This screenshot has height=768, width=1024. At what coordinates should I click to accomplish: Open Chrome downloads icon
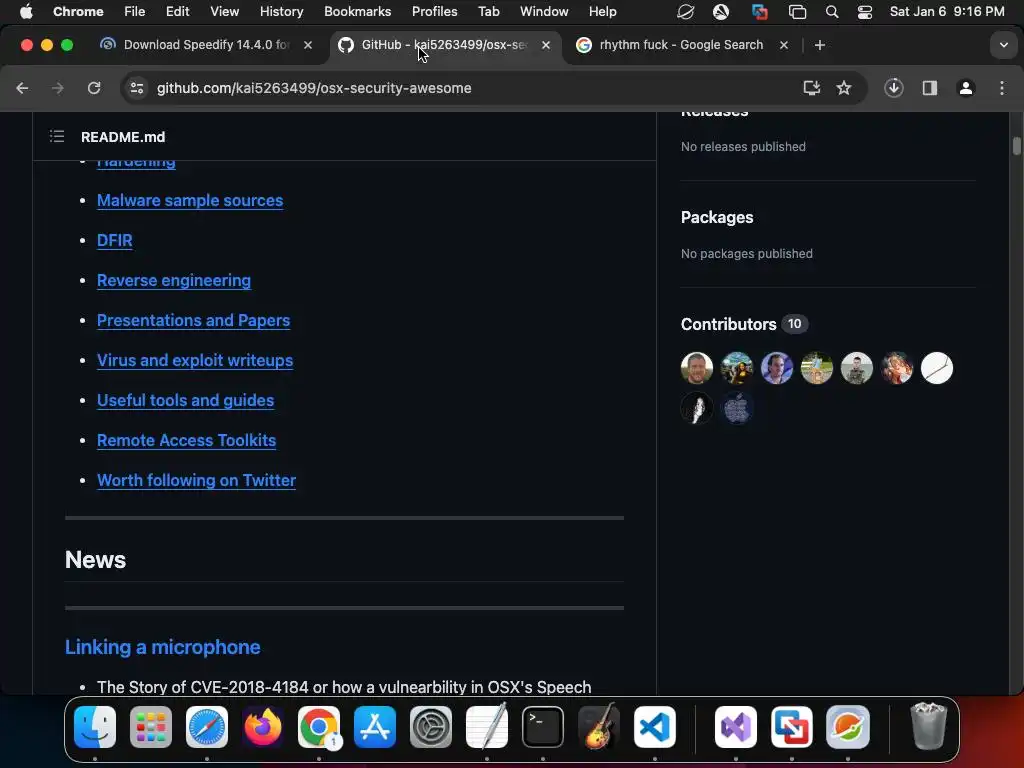coord(893,88)
